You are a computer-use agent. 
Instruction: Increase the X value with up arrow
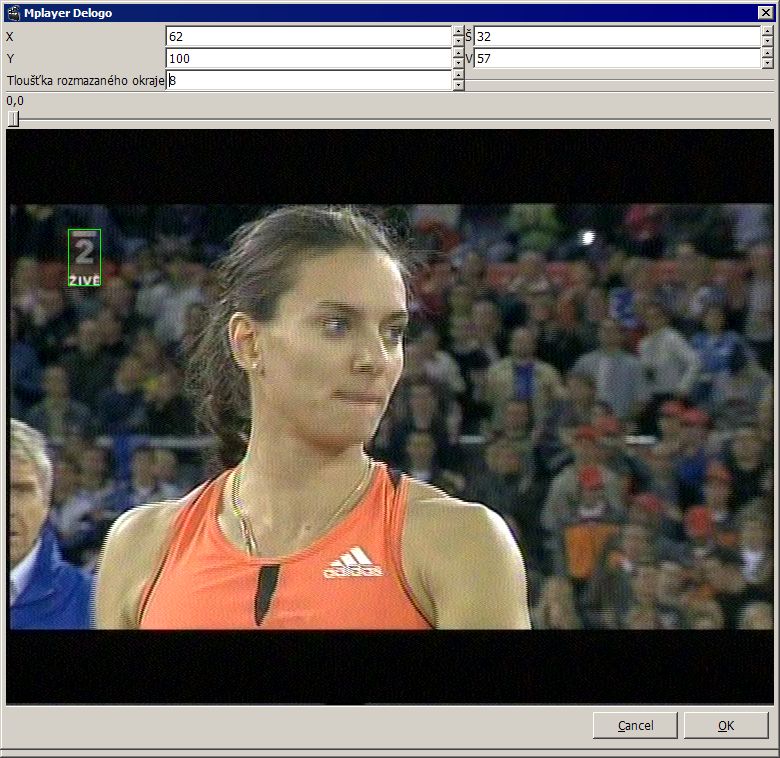pos(458,31)
